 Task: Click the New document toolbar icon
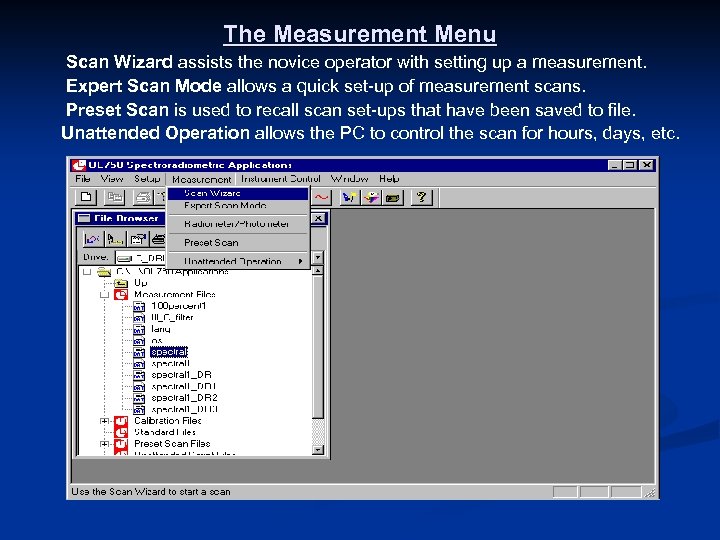click(86, 197)
